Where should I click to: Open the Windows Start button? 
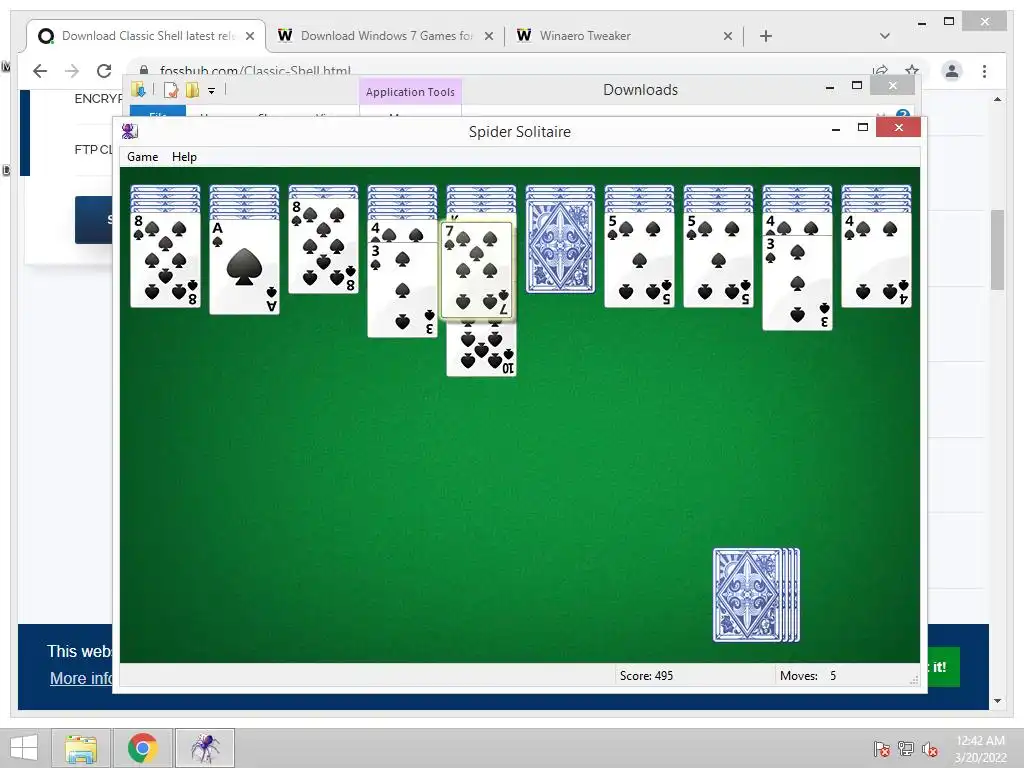coord(24,748)
